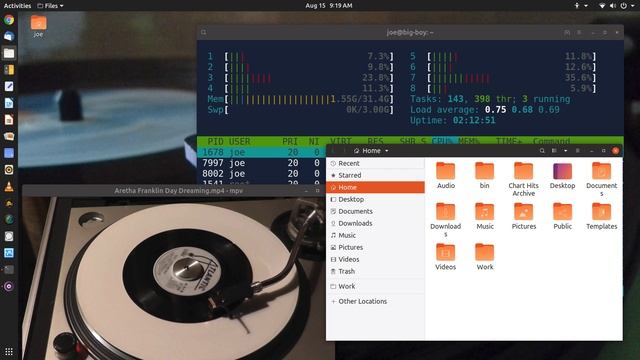Click htop Load average value 0.75
This screenshot has height=360, width=640.
(x=495, y=109)
